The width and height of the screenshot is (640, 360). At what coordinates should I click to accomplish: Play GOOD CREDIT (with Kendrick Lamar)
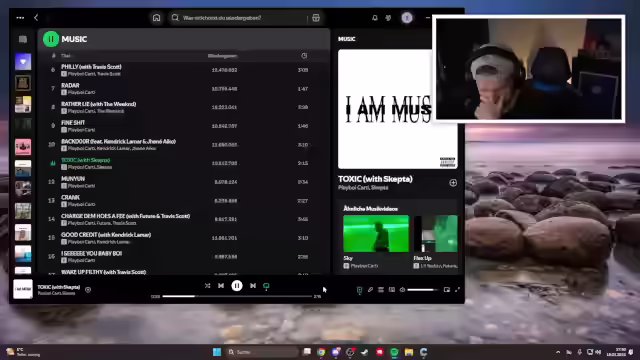(184, 238)
